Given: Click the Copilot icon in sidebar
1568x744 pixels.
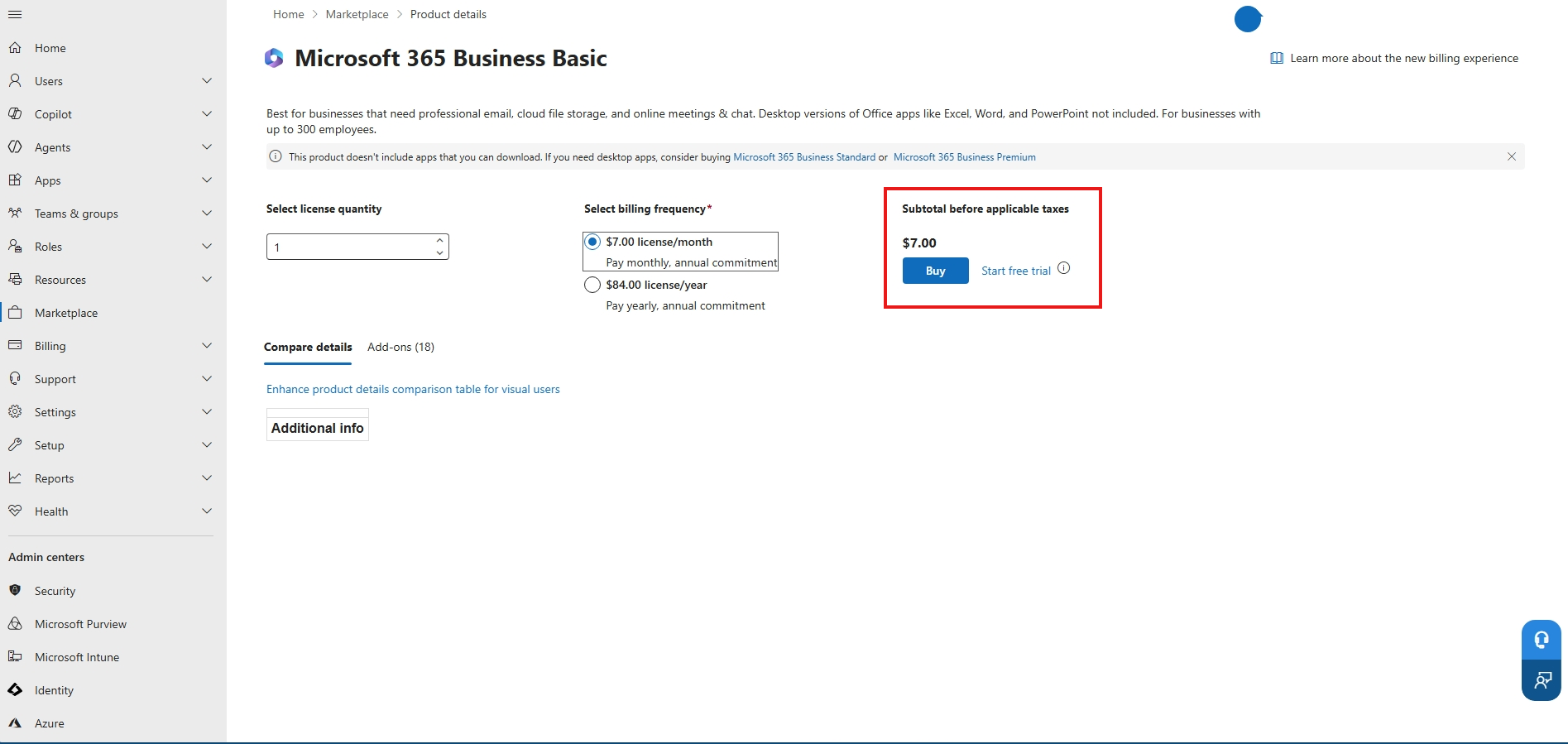Looking at the screenshot, I should pos(15,114).
